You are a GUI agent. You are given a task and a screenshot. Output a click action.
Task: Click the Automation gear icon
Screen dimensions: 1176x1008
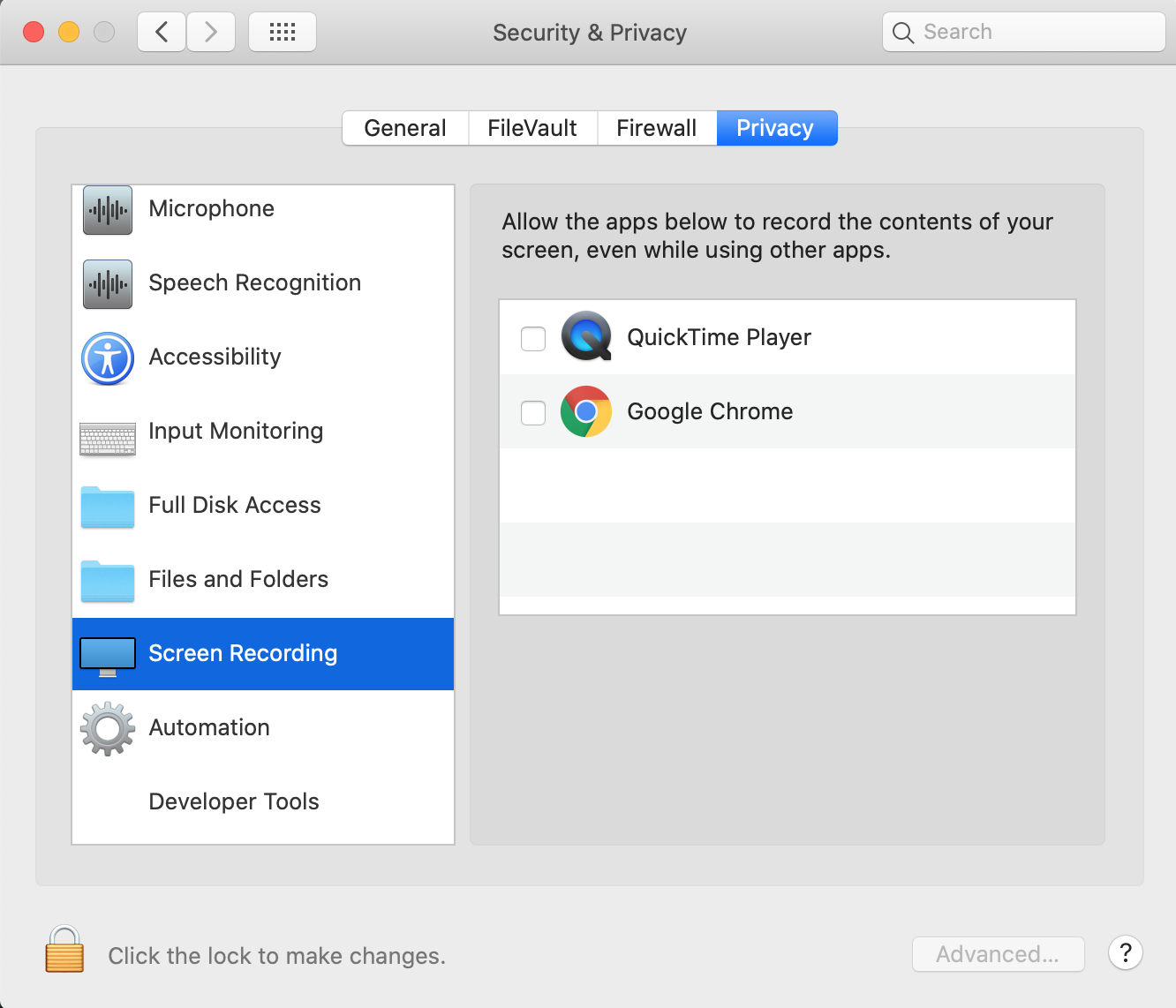[x=107, y=729]
